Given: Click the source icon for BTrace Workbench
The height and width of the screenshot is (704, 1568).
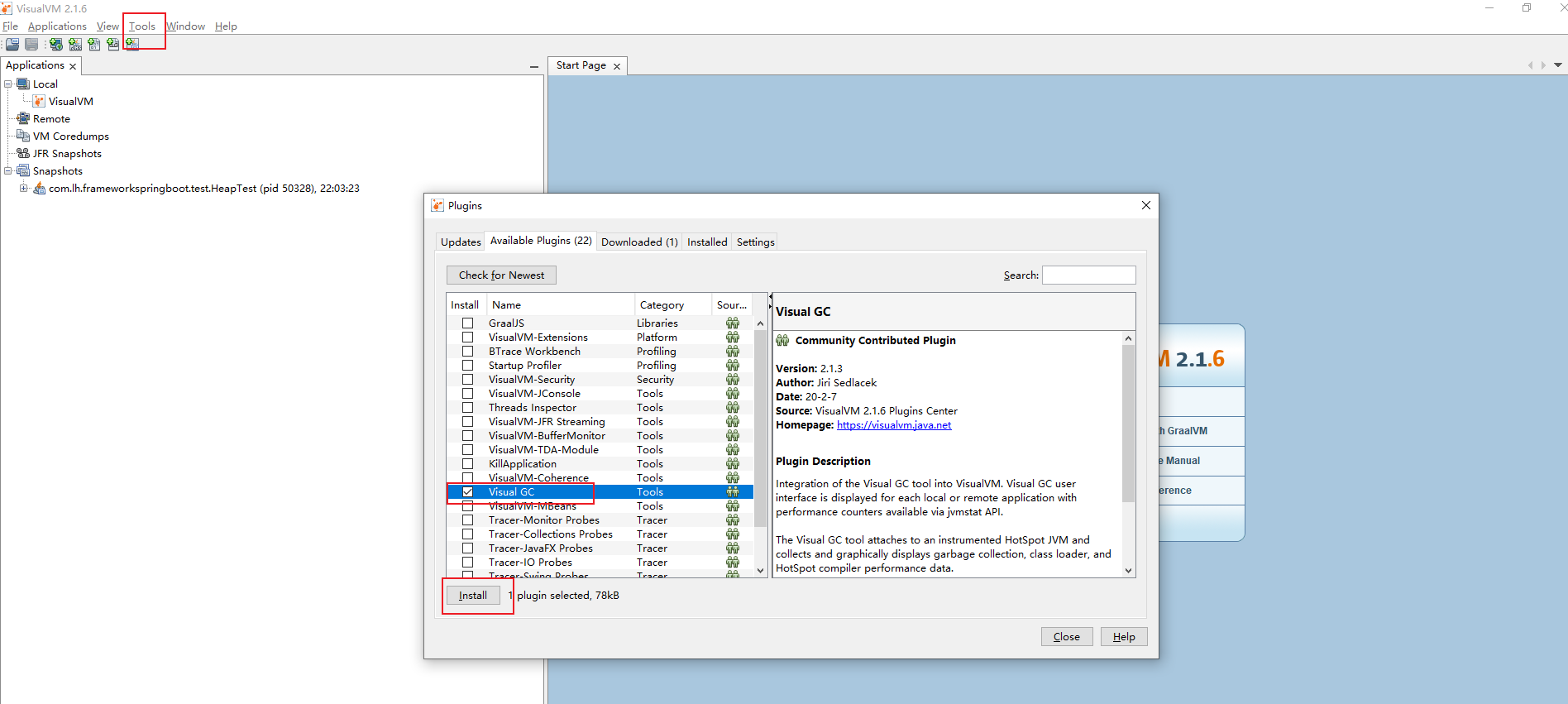Looking at the screenshot, I should point(733,352).
